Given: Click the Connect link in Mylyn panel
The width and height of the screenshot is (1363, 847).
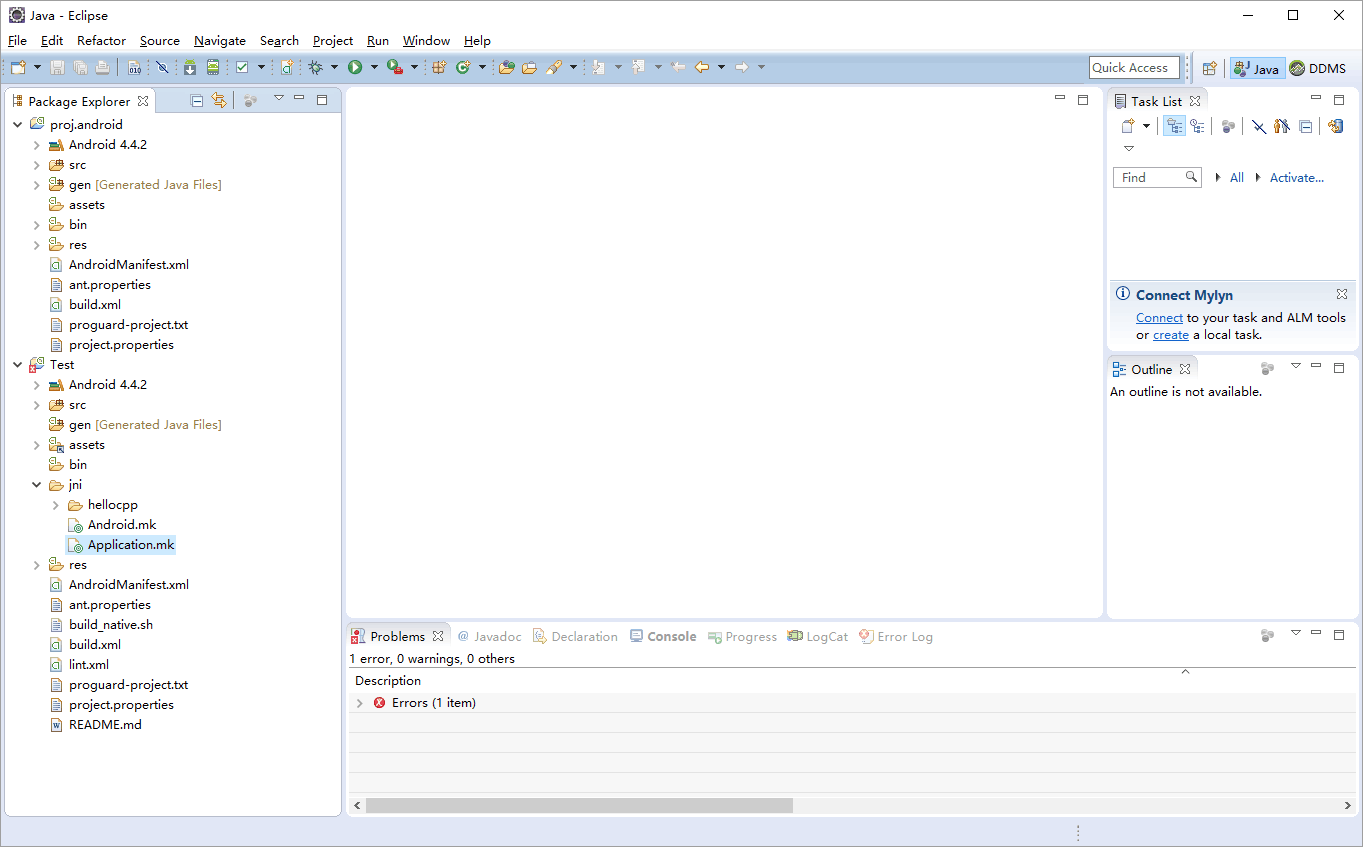Looking at the screenshot, I should click(1159, 318).
